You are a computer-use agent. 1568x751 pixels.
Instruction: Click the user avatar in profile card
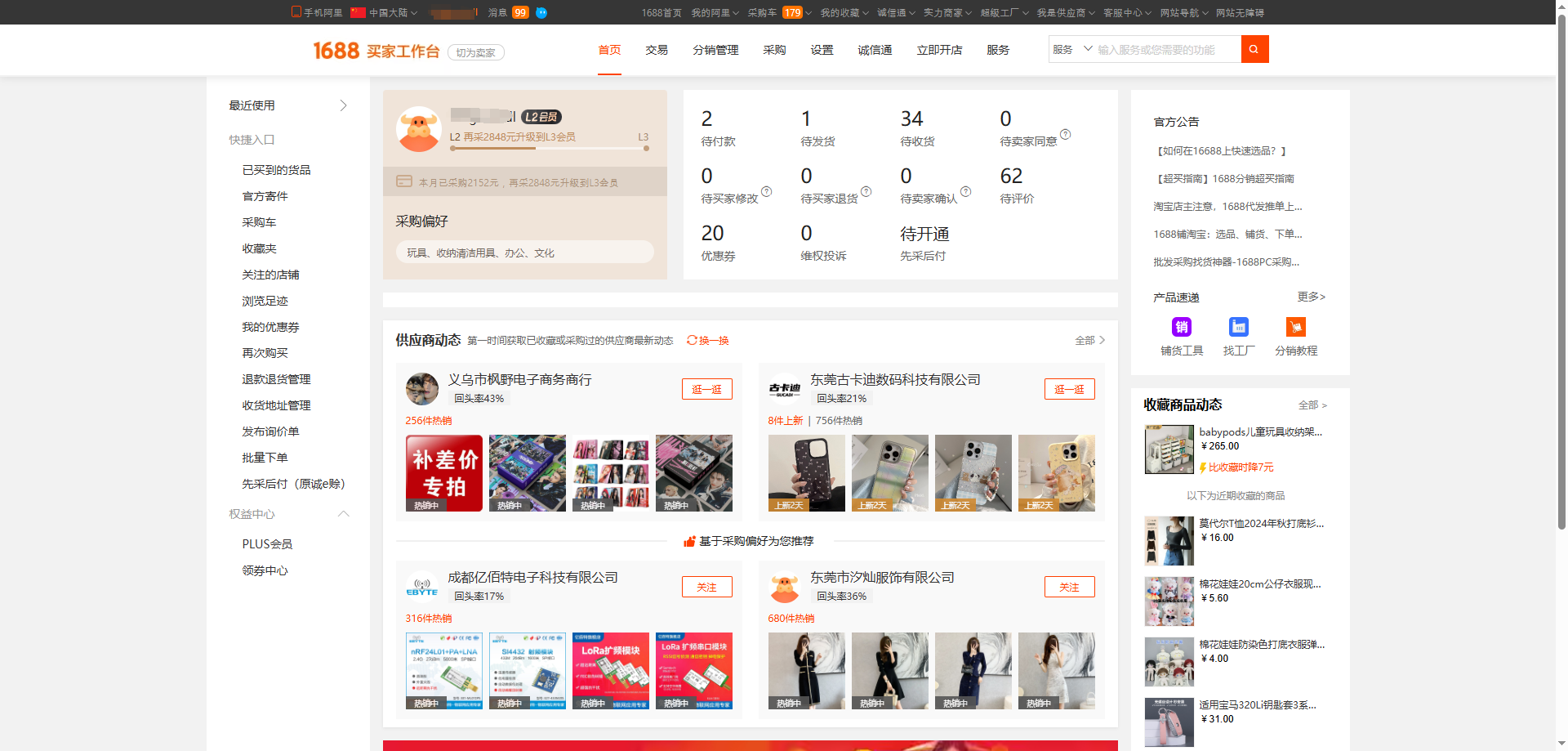point(419,129)
